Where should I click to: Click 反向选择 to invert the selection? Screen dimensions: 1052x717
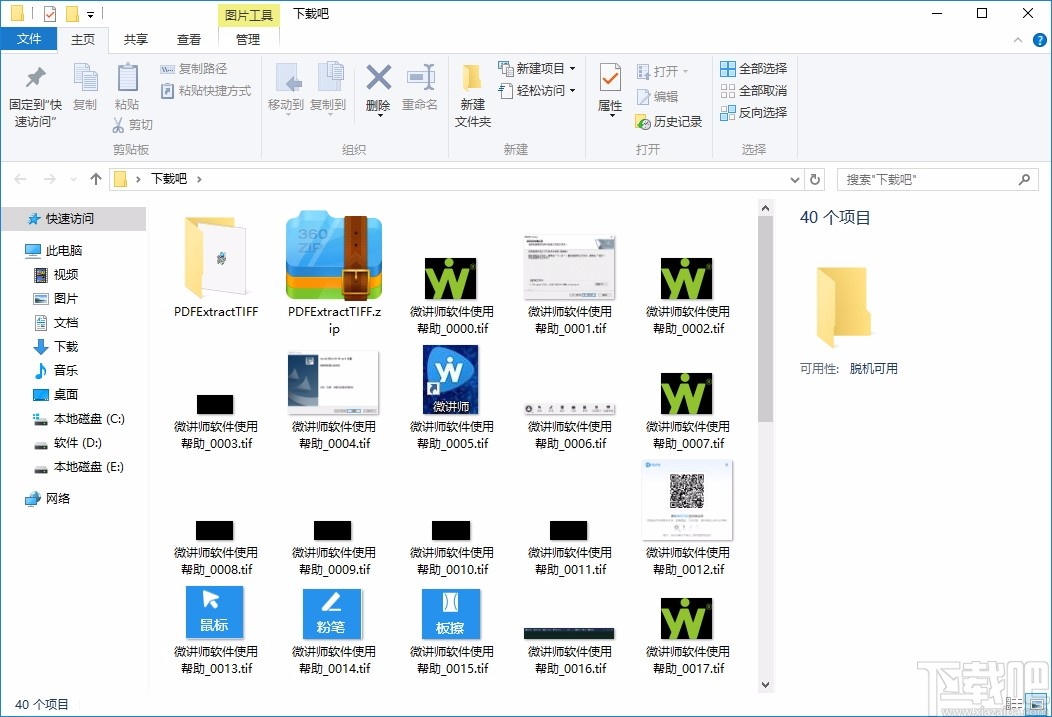point(752,112)
